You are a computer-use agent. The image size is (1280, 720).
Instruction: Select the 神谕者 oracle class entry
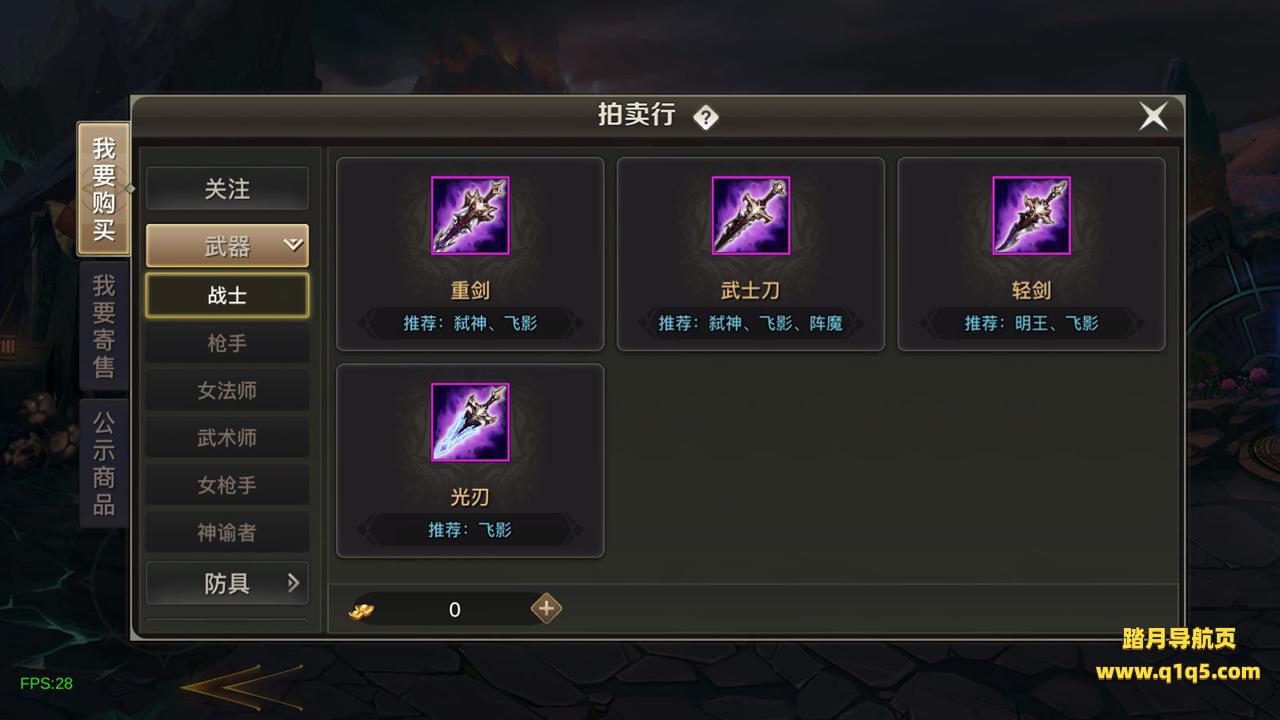[x=228, y=532]
